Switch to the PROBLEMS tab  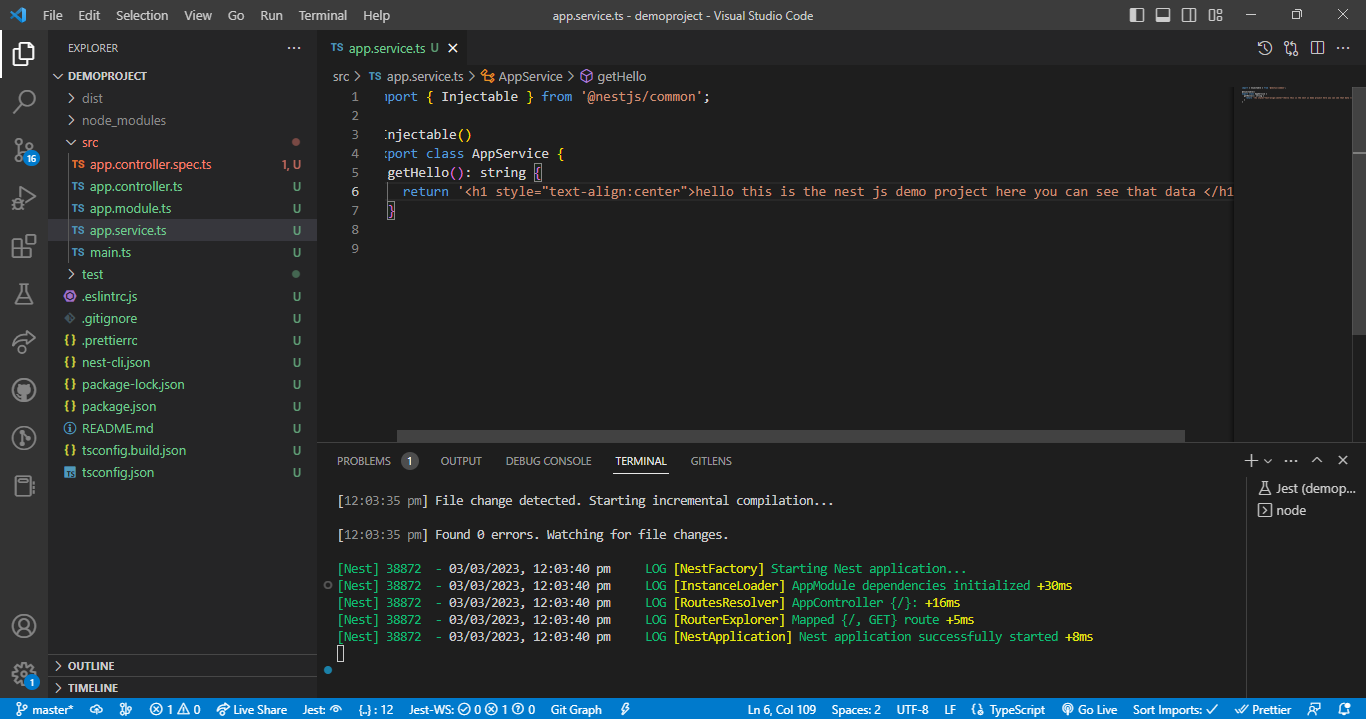pyautogui.click(x=364, y=461)
